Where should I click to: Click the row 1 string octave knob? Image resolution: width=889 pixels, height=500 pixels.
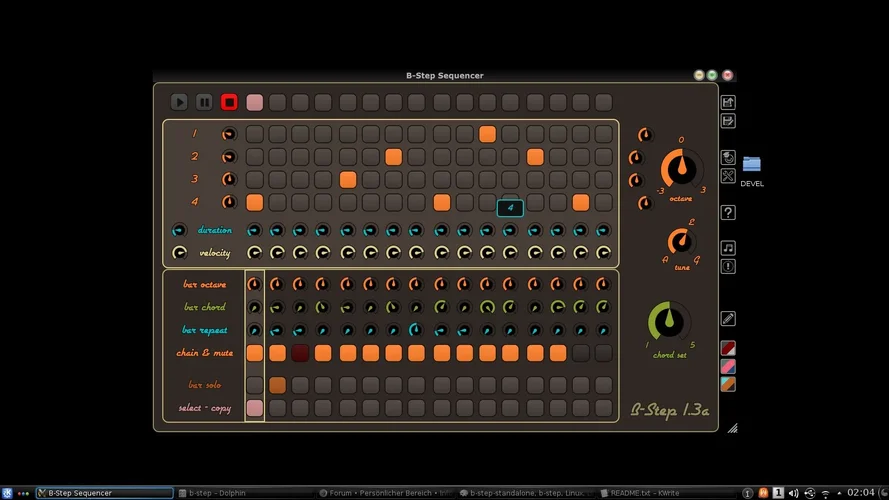pyautogui.click(x=645, y=135)
